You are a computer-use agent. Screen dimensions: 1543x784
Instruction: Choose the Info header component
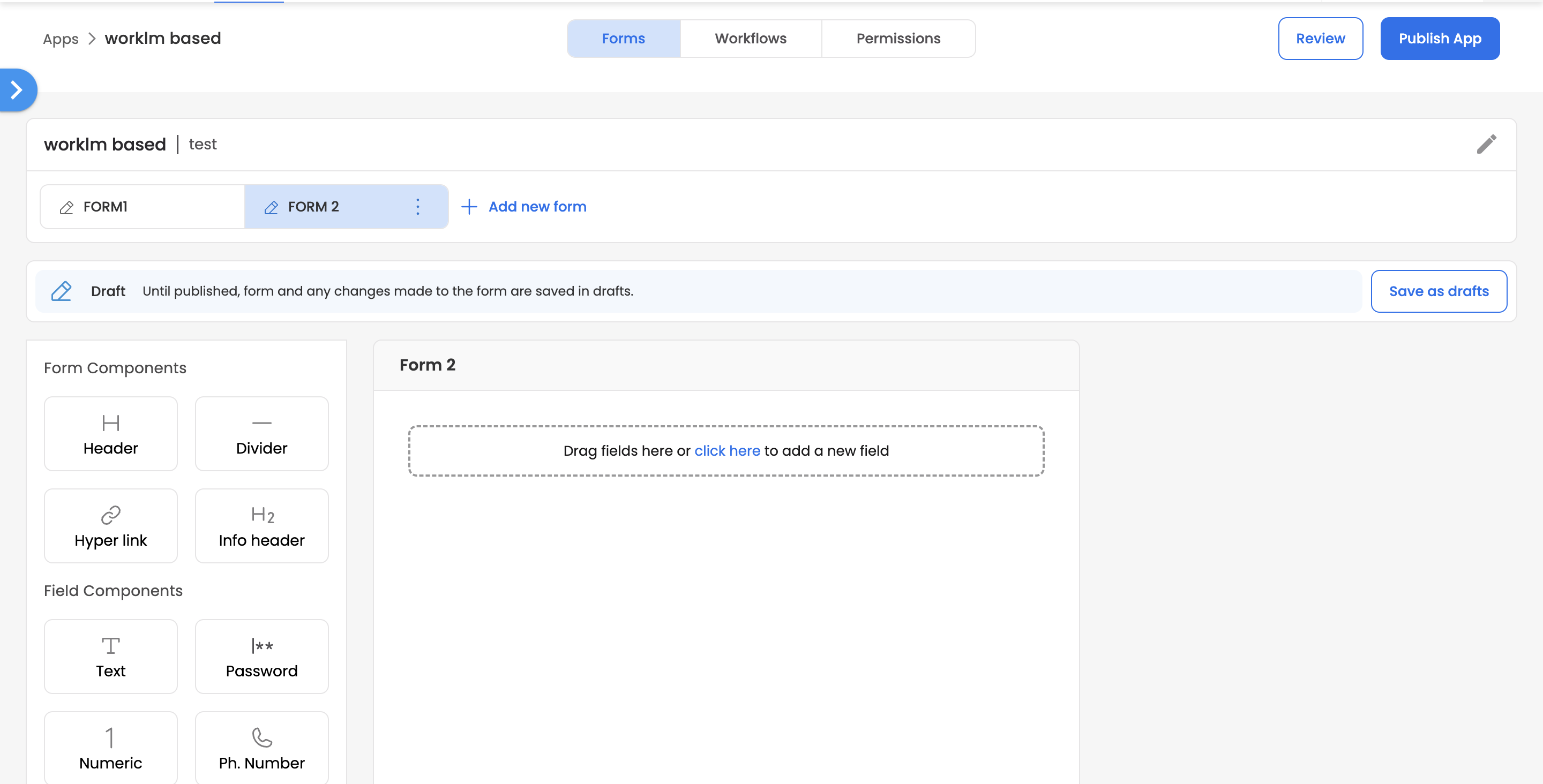click(x=262, y=526)
